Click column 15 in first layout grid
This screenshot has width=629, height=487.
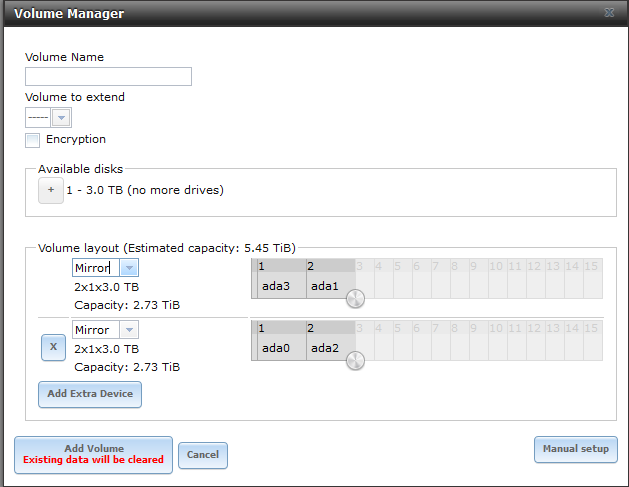click(591, 267)
